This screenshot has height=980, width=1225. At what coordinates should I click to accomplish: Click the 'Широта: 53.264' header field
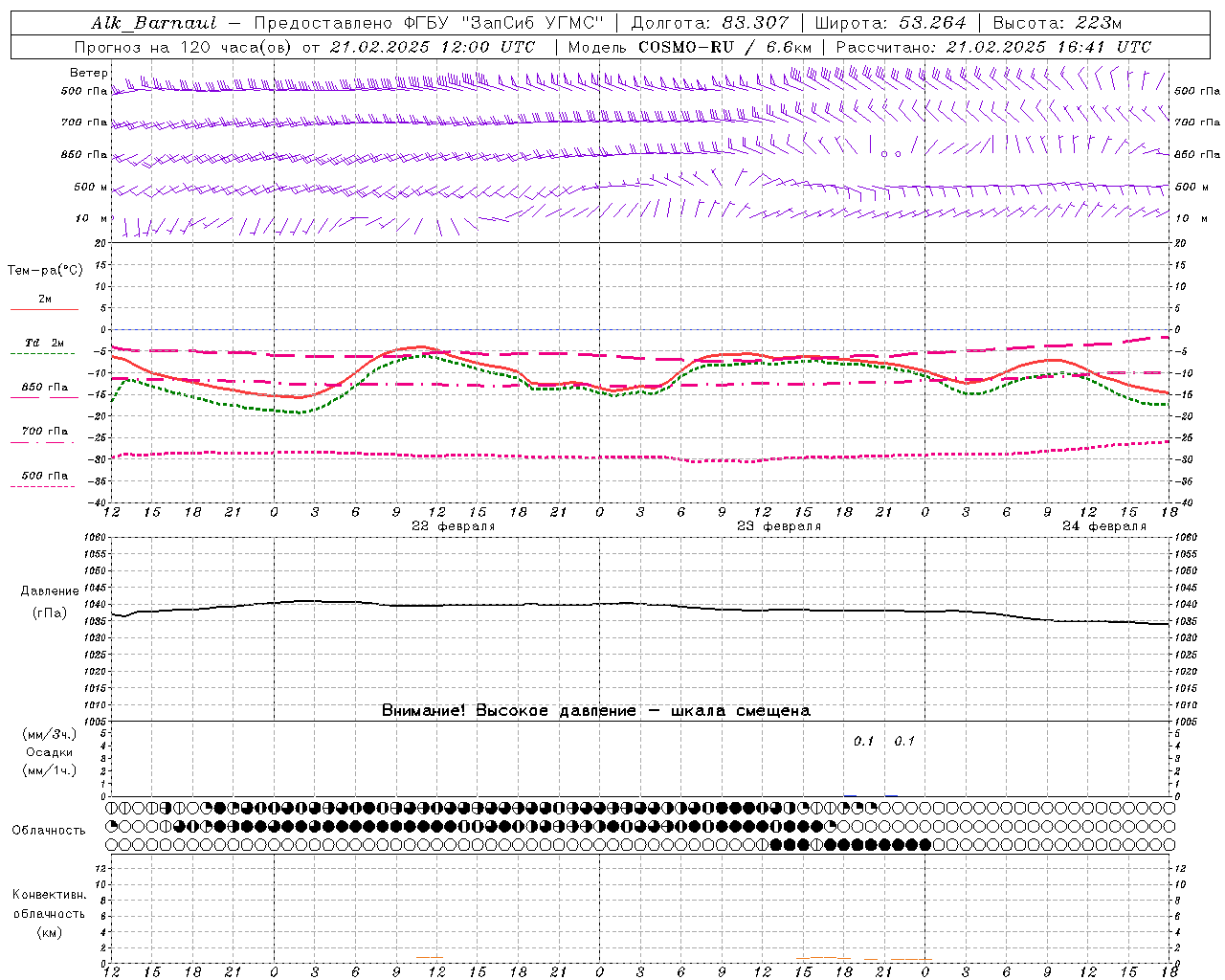[890, 23]
